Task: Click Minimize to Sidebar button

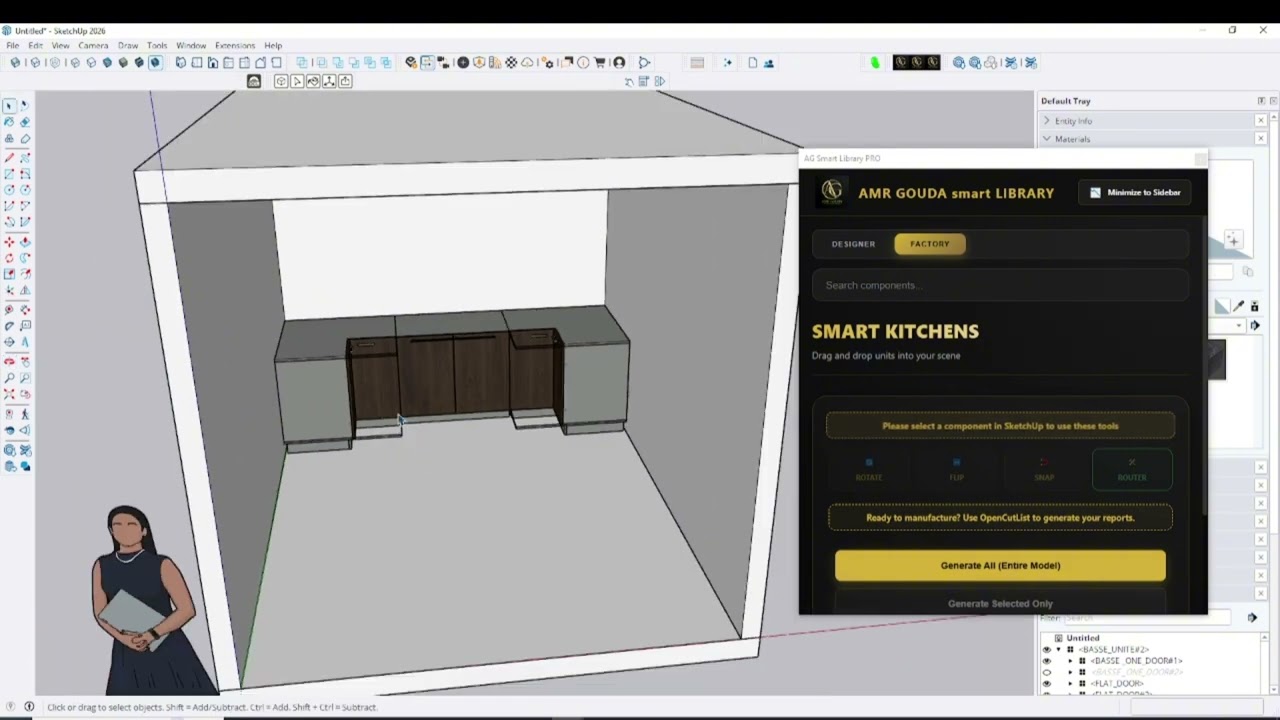Action: click(x=1135, y=192)
